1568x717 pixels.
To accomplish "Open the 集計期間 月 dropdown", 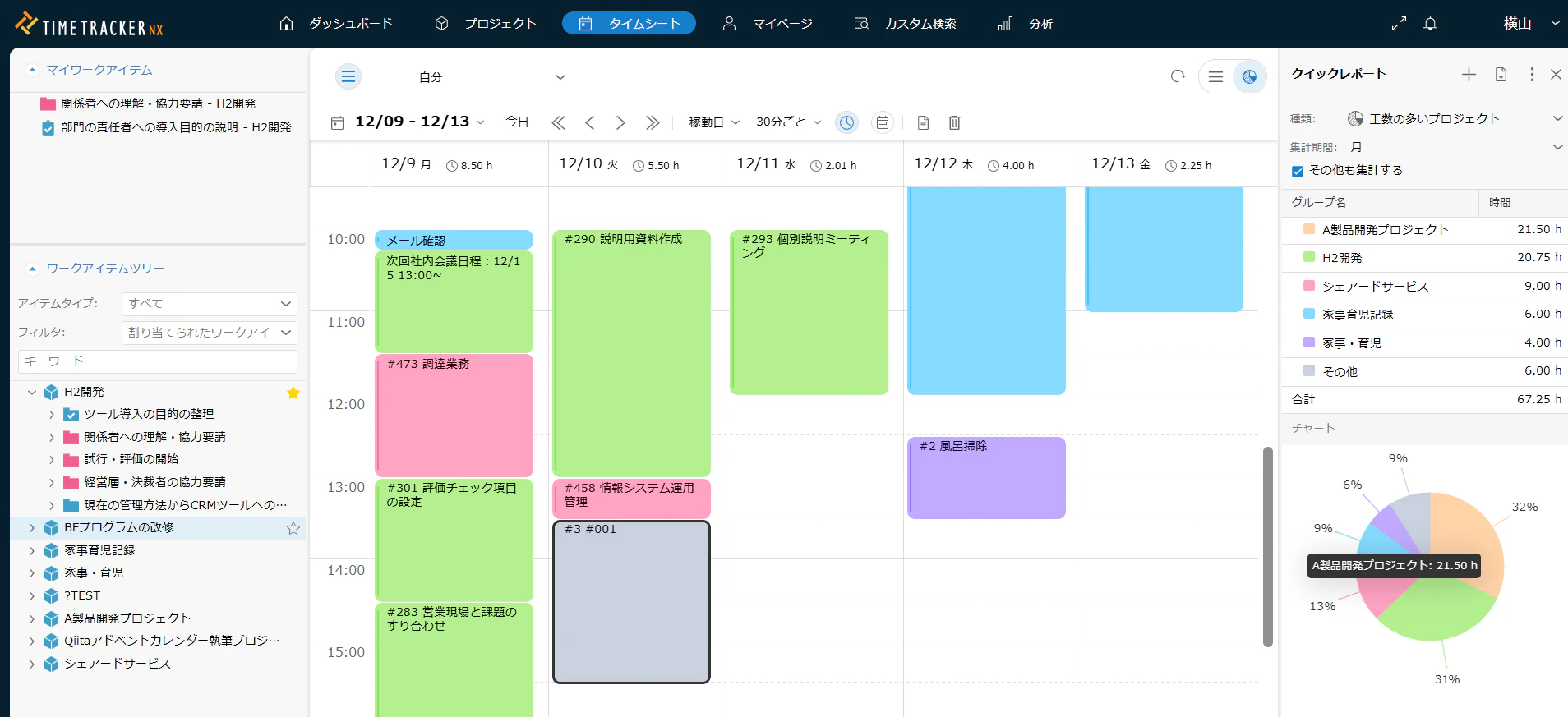I will [x=1455, y=147].
